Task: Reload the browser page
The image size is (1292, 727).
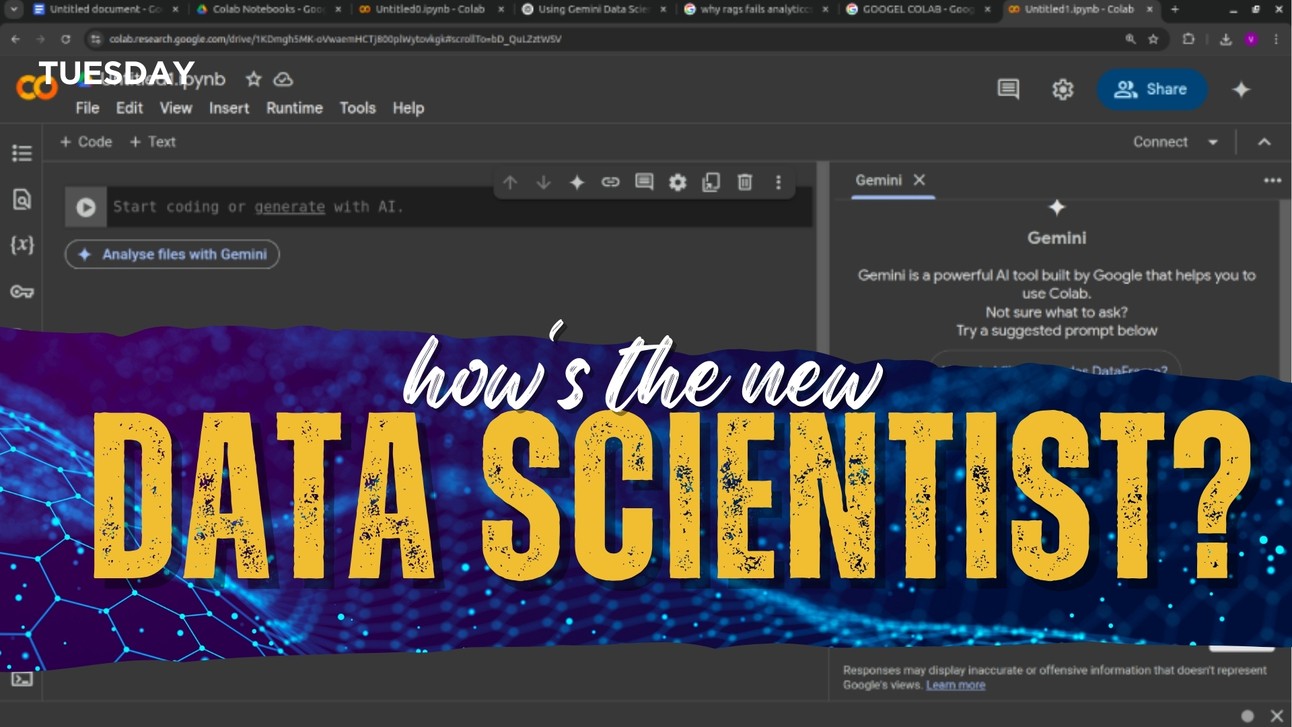Action: [66, 39]
